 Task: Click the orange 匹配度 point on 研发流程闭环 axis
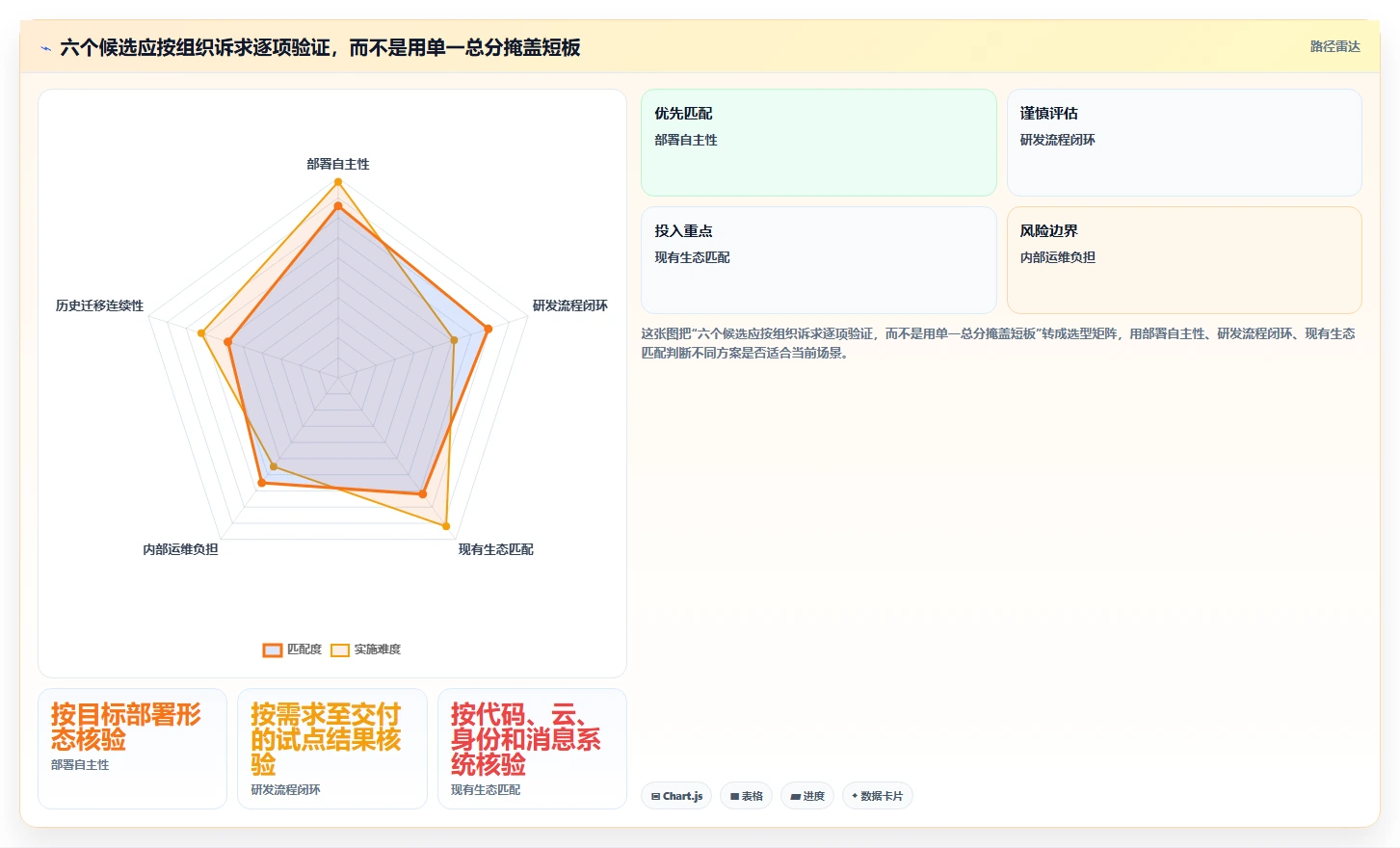[x=489, y=329]
